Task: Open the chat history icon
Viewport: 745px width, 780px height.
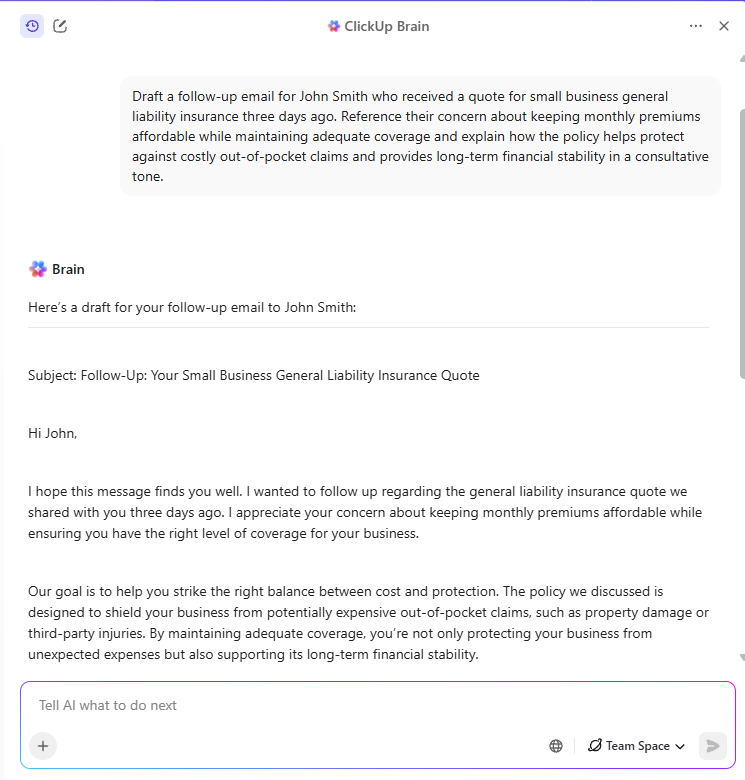Action: pos(32,26)
